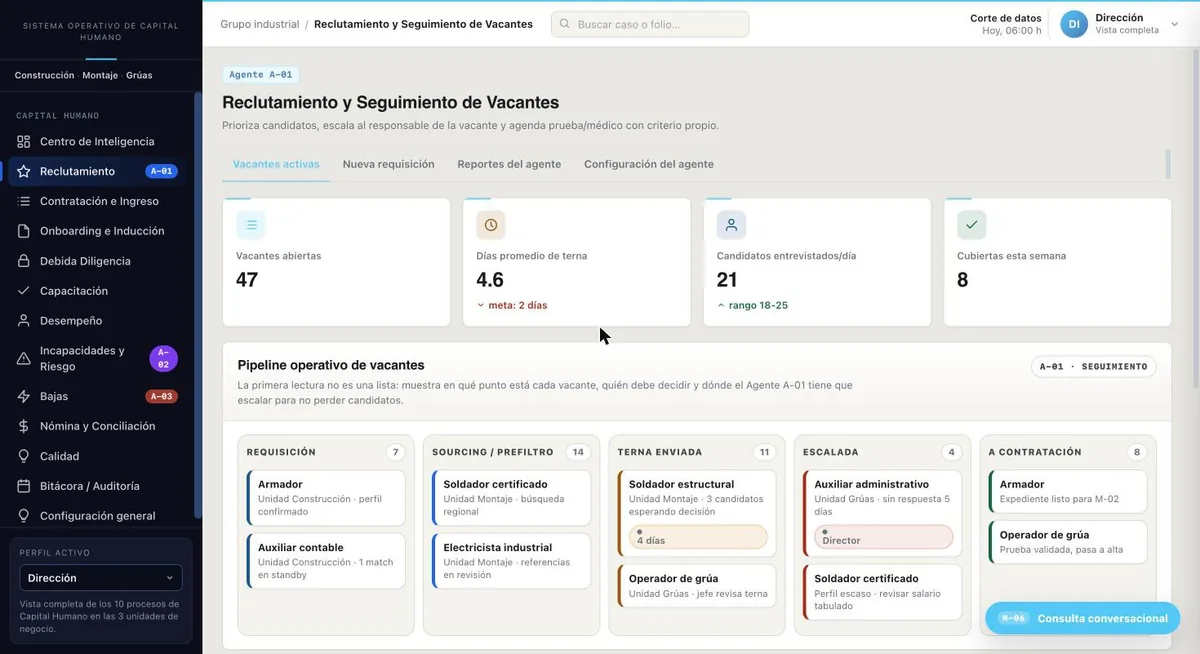Click the A-03 badge beside Bajas
This screenshot has height=654, width=1200.
click(162, 397)
